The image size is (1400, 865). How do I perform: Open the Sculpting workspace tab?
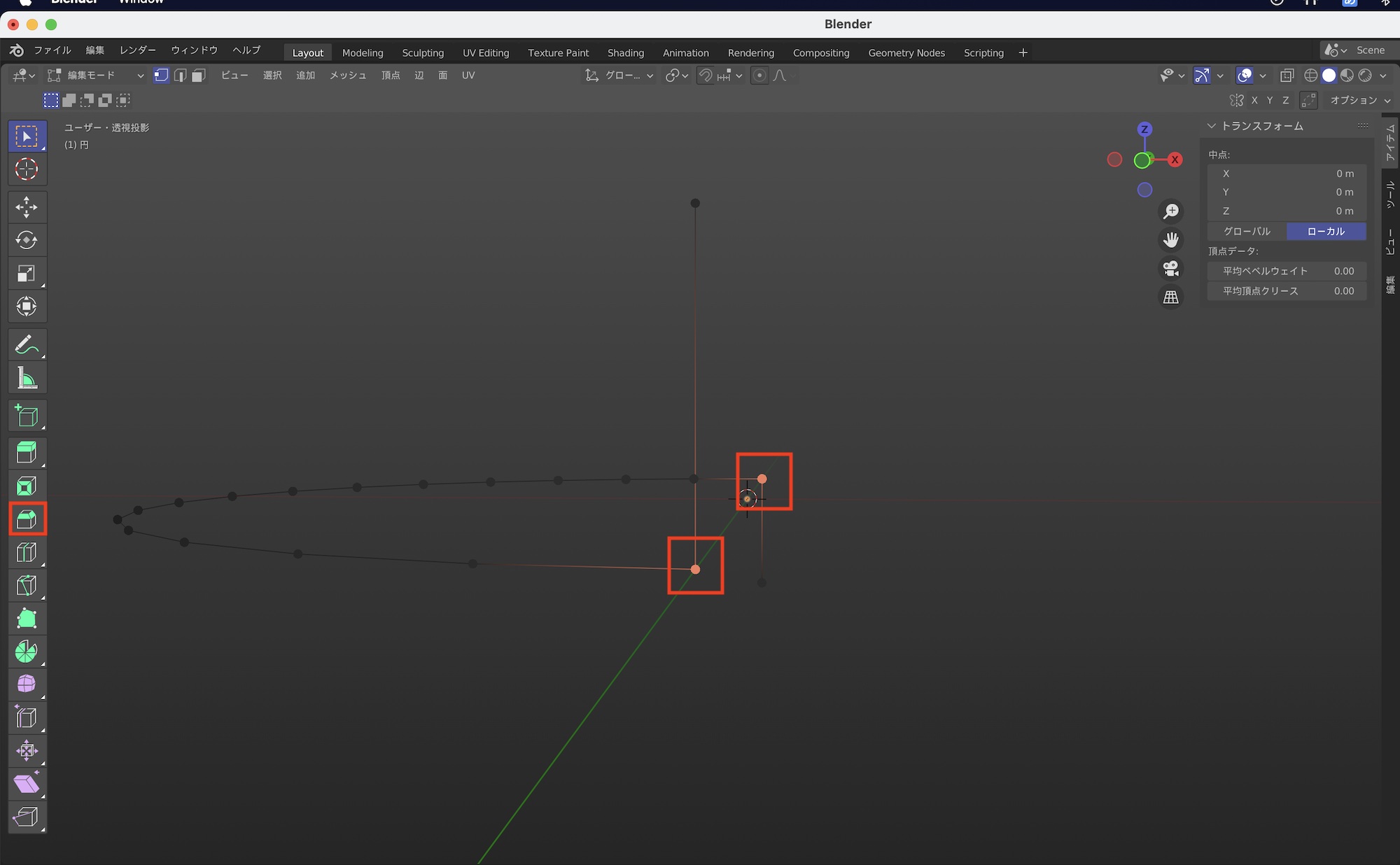[423, 52]
